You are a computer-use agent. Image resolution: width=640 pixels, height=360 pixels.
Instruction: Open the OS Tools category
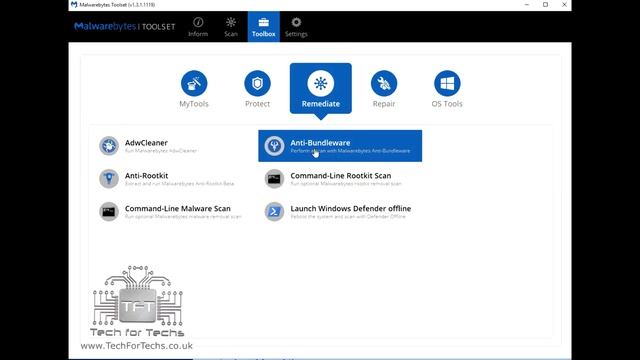pyautogui.click(x=447, y=89)
